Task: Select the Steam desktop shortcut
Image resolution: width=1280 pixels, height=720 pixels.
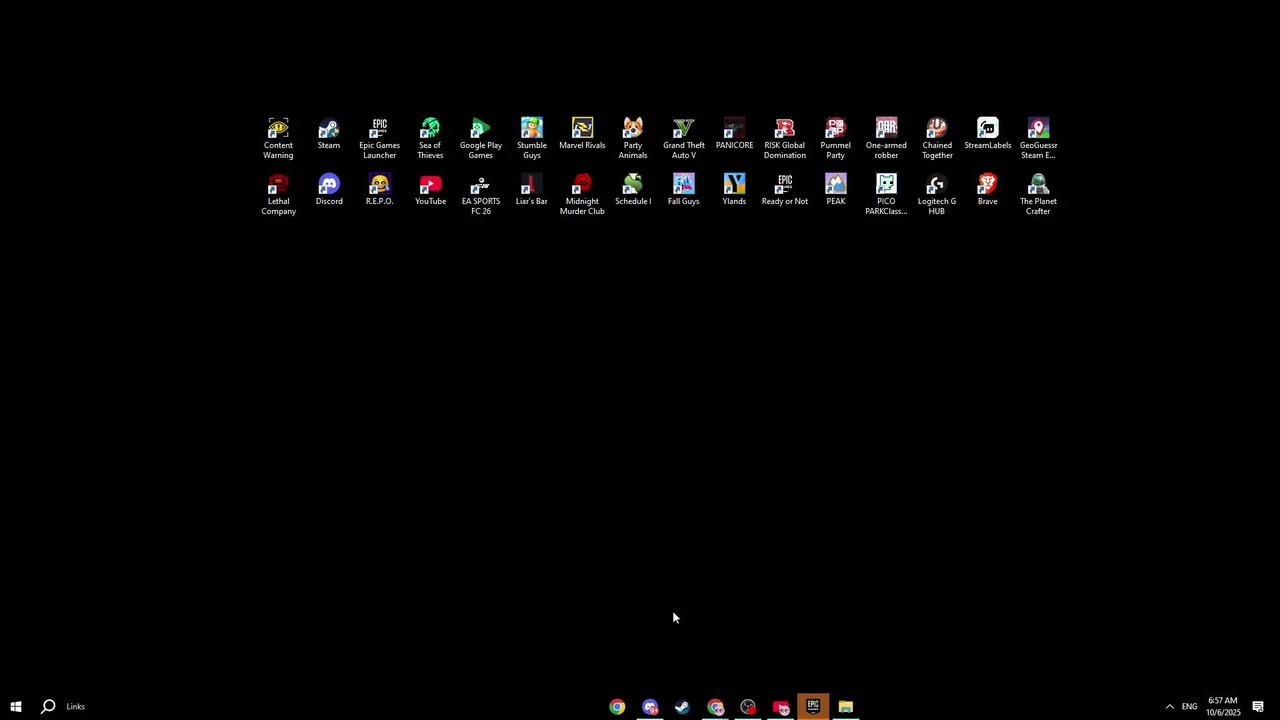Action: tap(329, 134)
